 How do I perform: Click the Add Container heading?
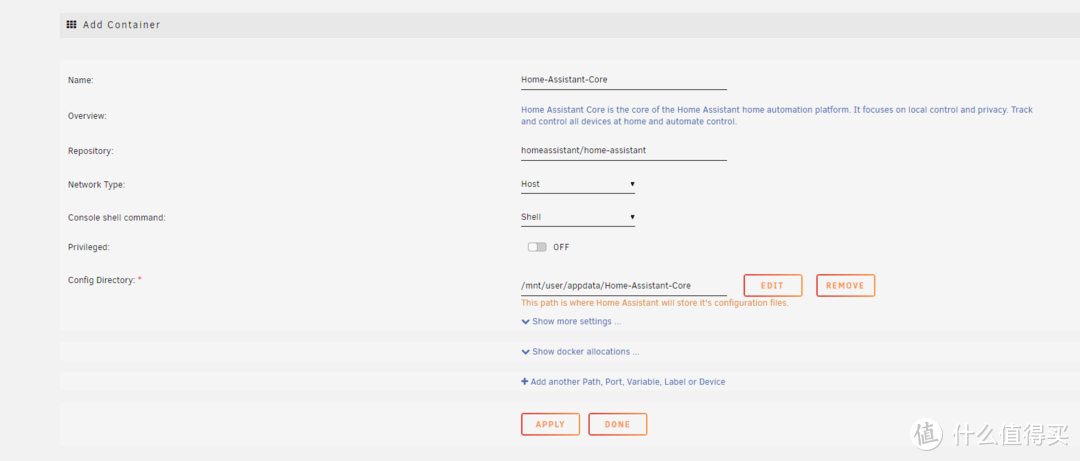click(121, 24)
